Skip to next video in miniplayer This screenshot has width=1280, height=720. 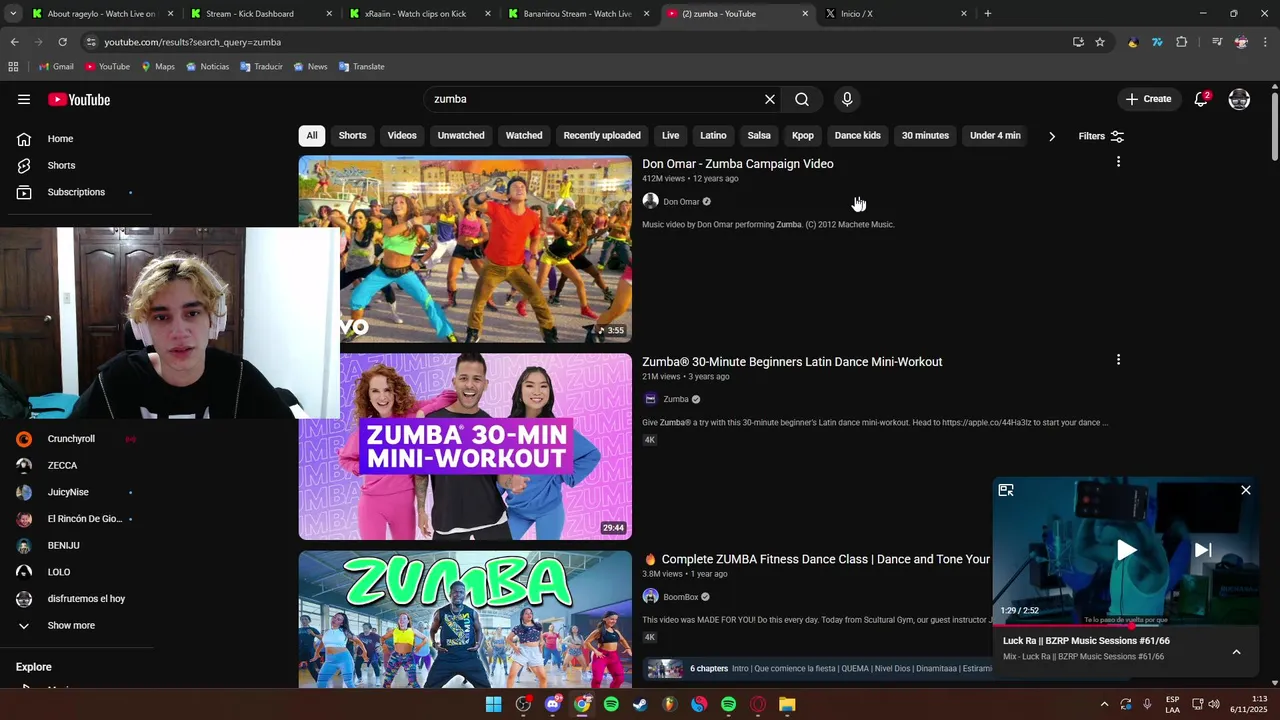pos(1203,550)
